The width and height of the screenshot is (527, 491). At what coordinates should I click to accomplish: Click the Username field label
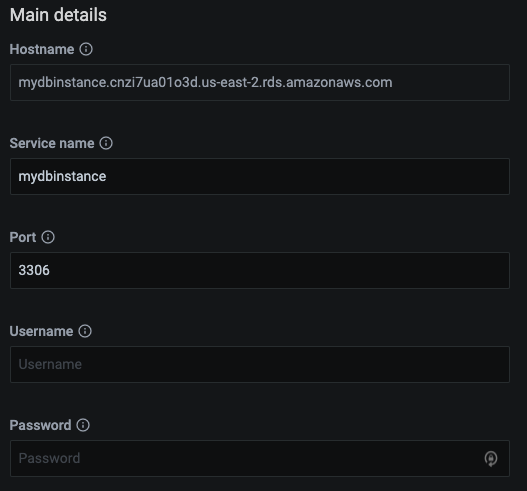point(41,331)
